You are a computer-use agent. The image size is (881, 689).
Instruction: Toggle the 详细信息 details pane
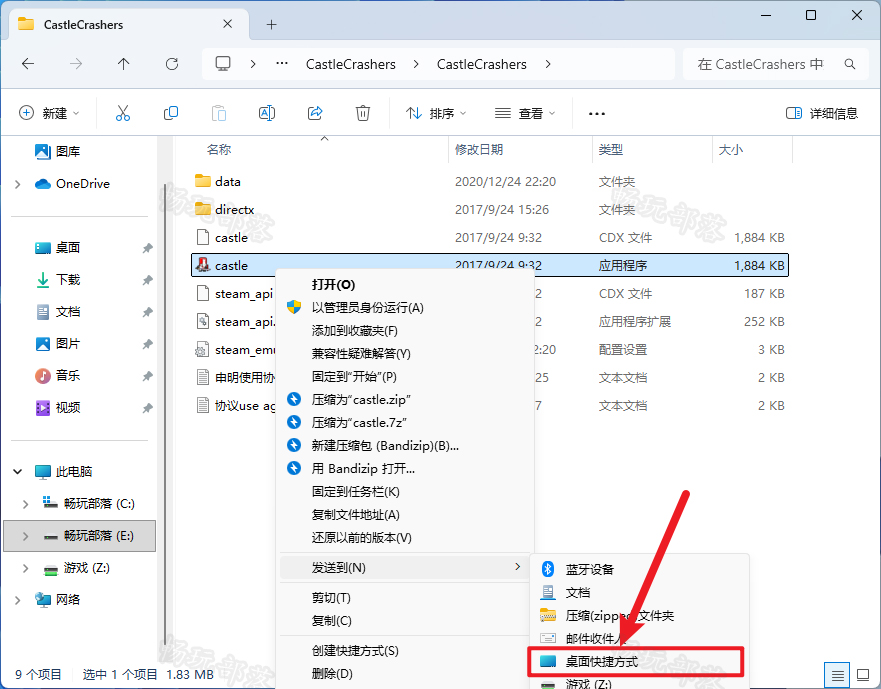821,114
